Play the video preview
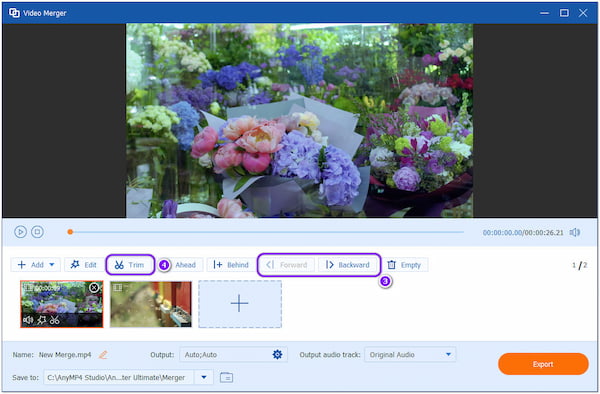The width and height of the screenshot is (600, 394). (x=20, y=232)
